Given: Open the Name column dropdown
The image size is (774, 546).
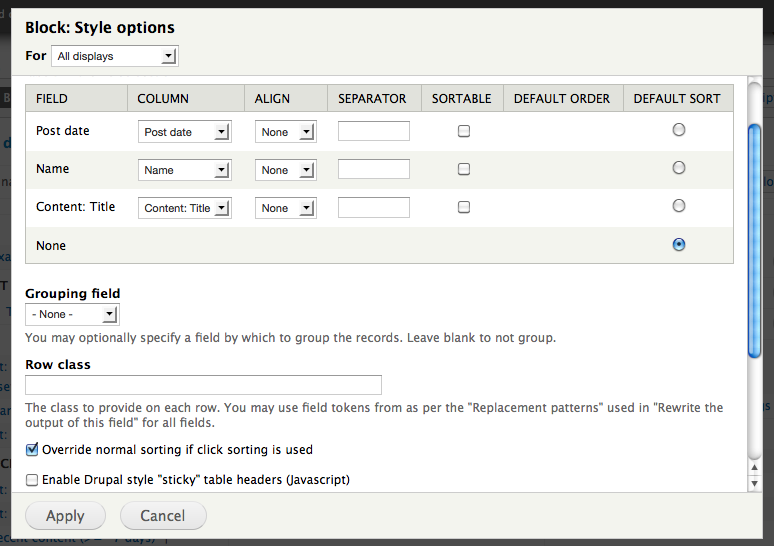Looking at the screenshot, I should point(184,170).
